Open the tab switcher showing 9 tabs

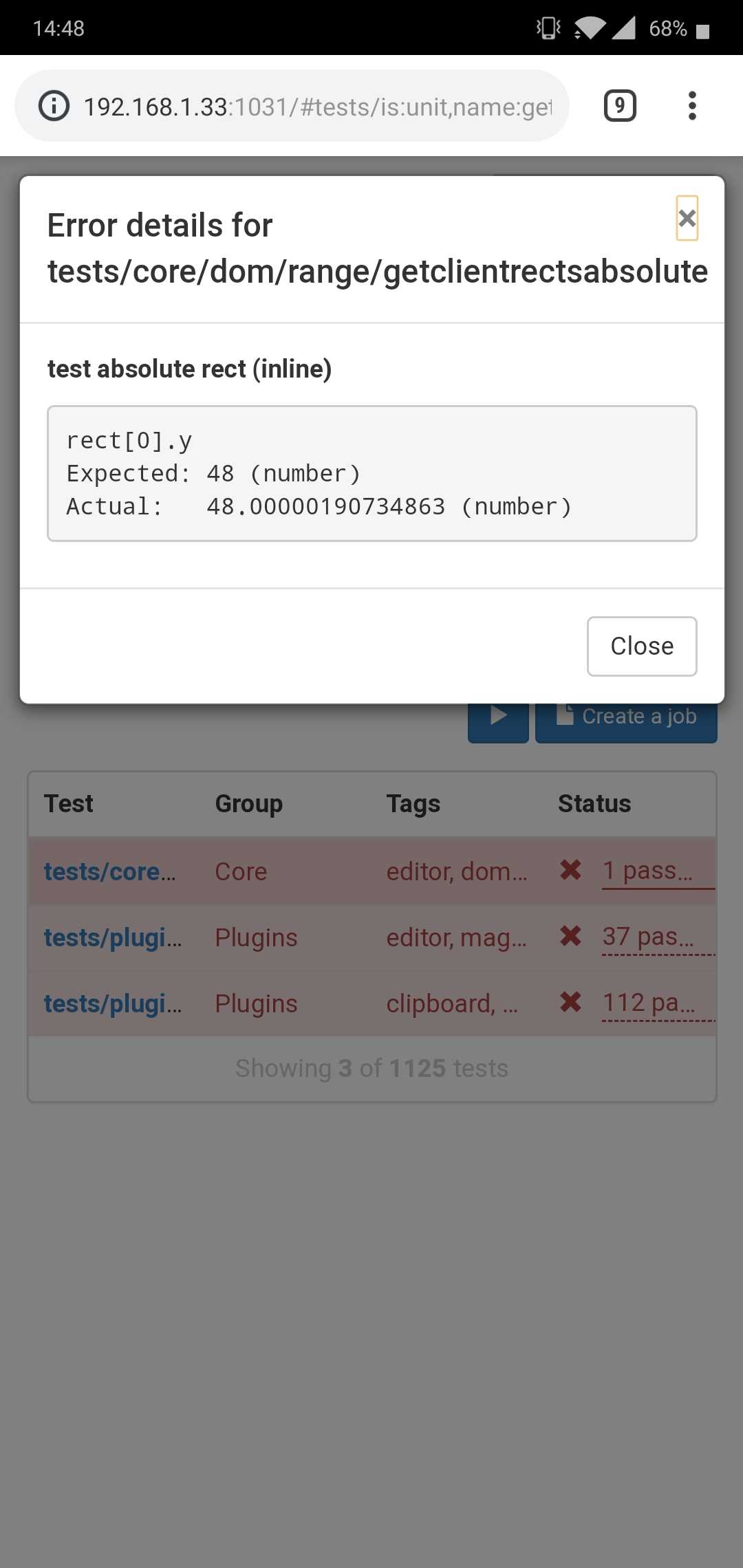tap(620, 106)
